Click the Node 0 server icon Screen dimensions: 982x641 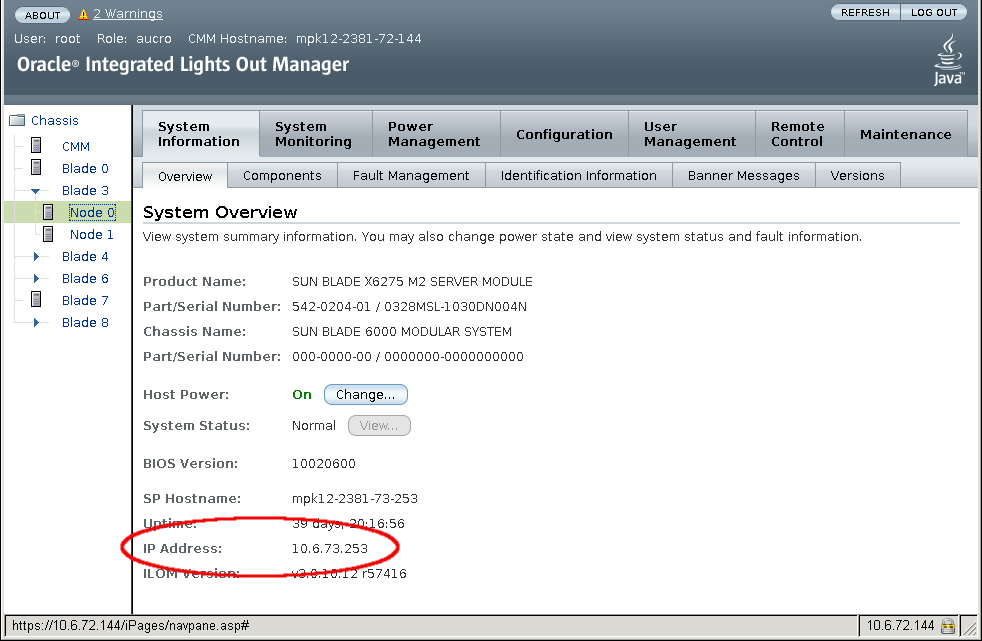point(47,211)
